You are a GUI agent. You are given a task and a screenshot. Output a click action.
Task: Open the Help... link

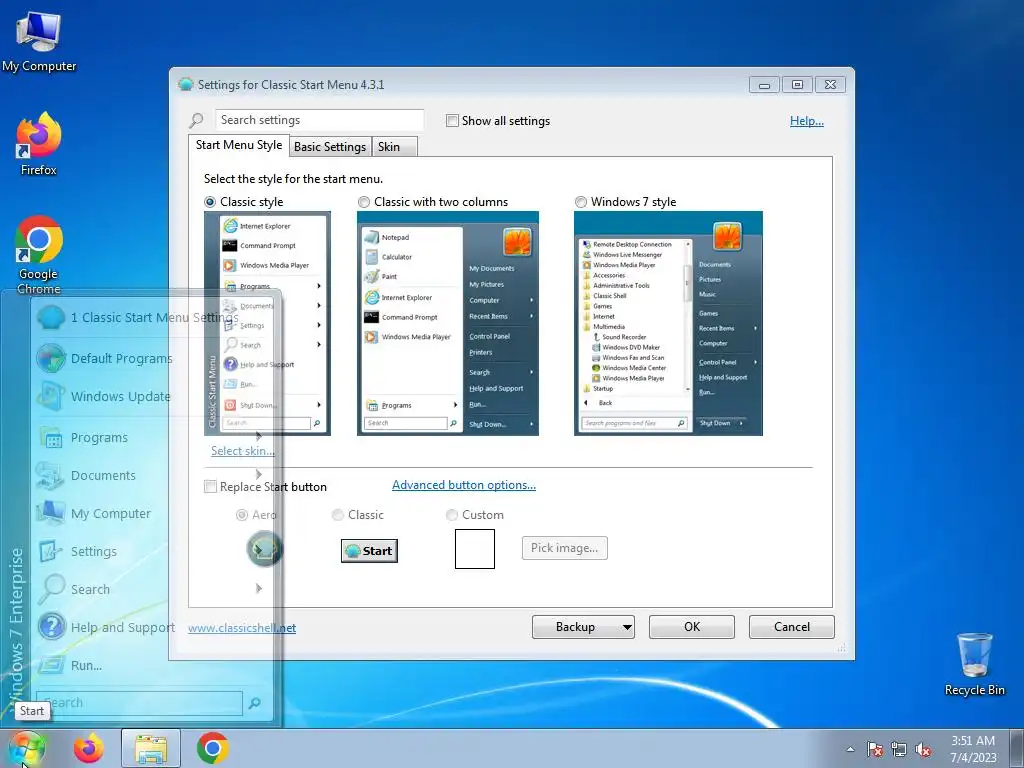[807, 121]
